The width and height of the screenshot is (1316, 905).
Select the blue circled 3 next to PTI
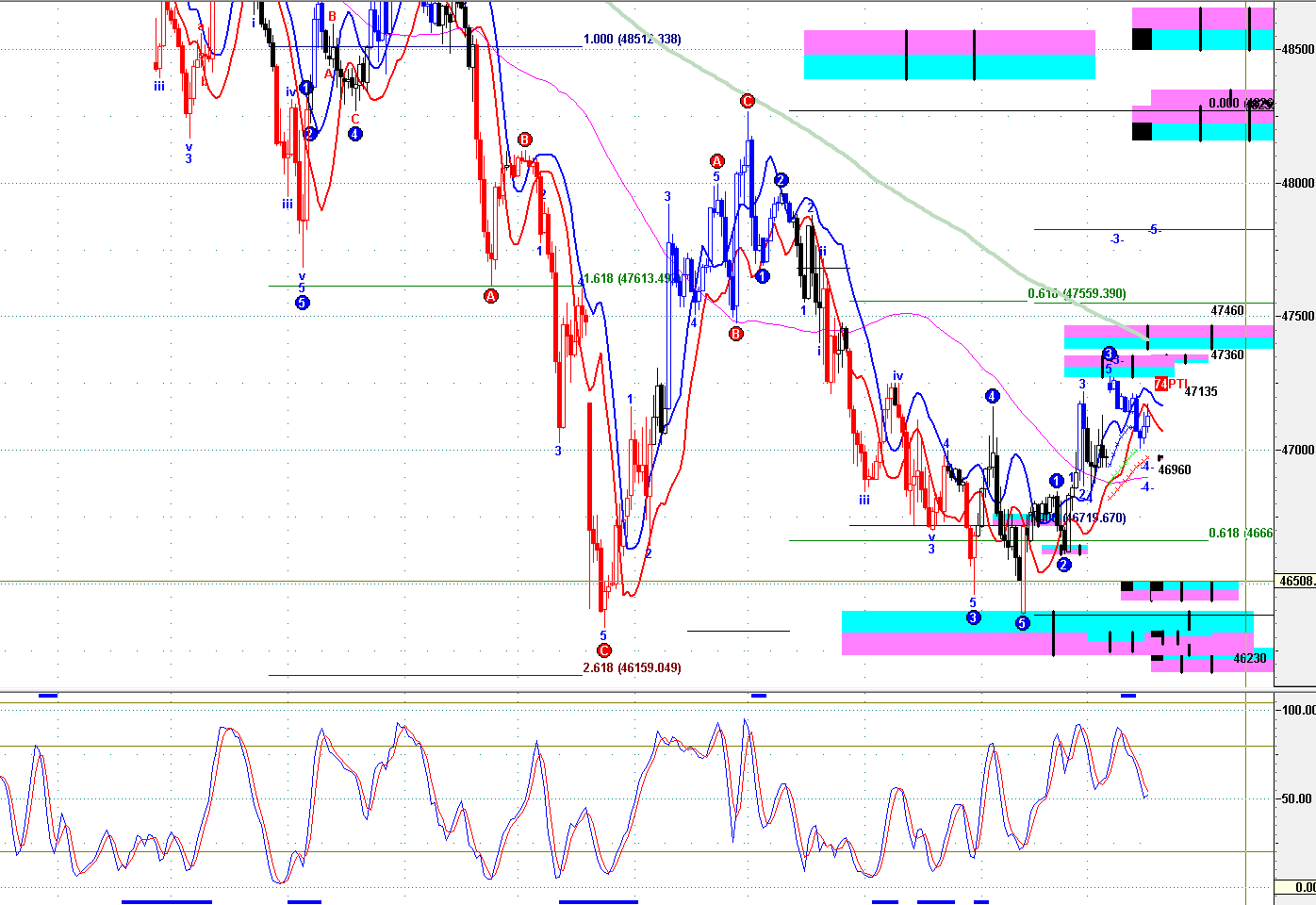tap(1110, 354)
